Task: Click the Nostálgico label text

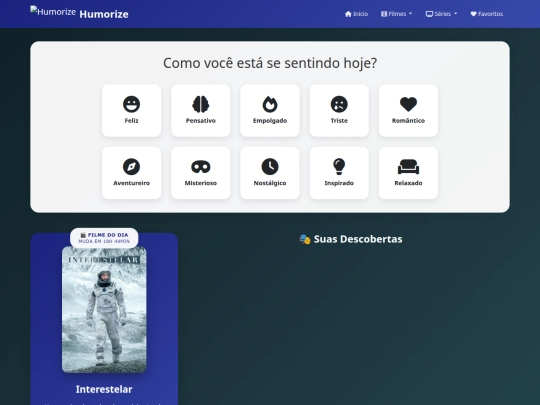Action: (x=270, y=183)
